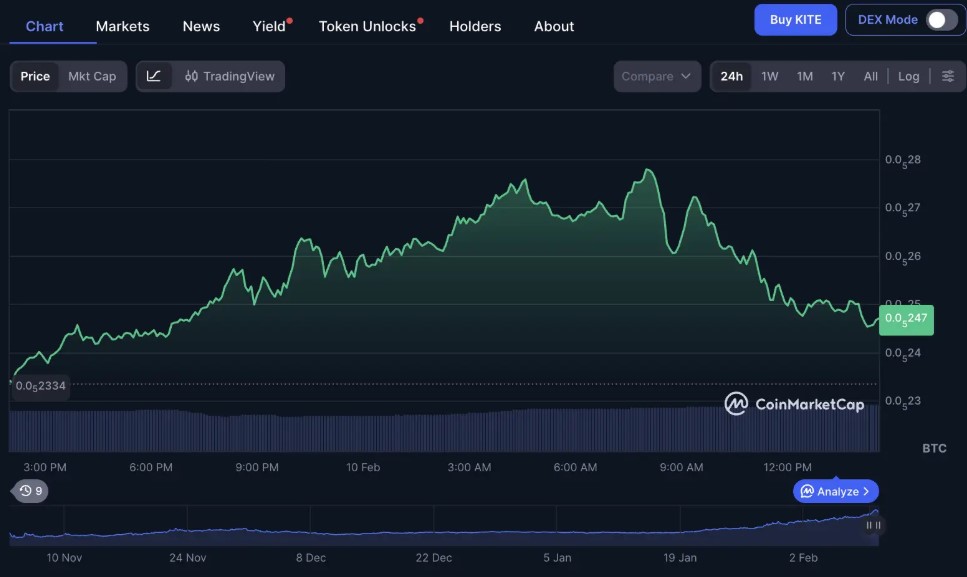
Task: Switch to the line chart view icon
Action: pos(153,76)
